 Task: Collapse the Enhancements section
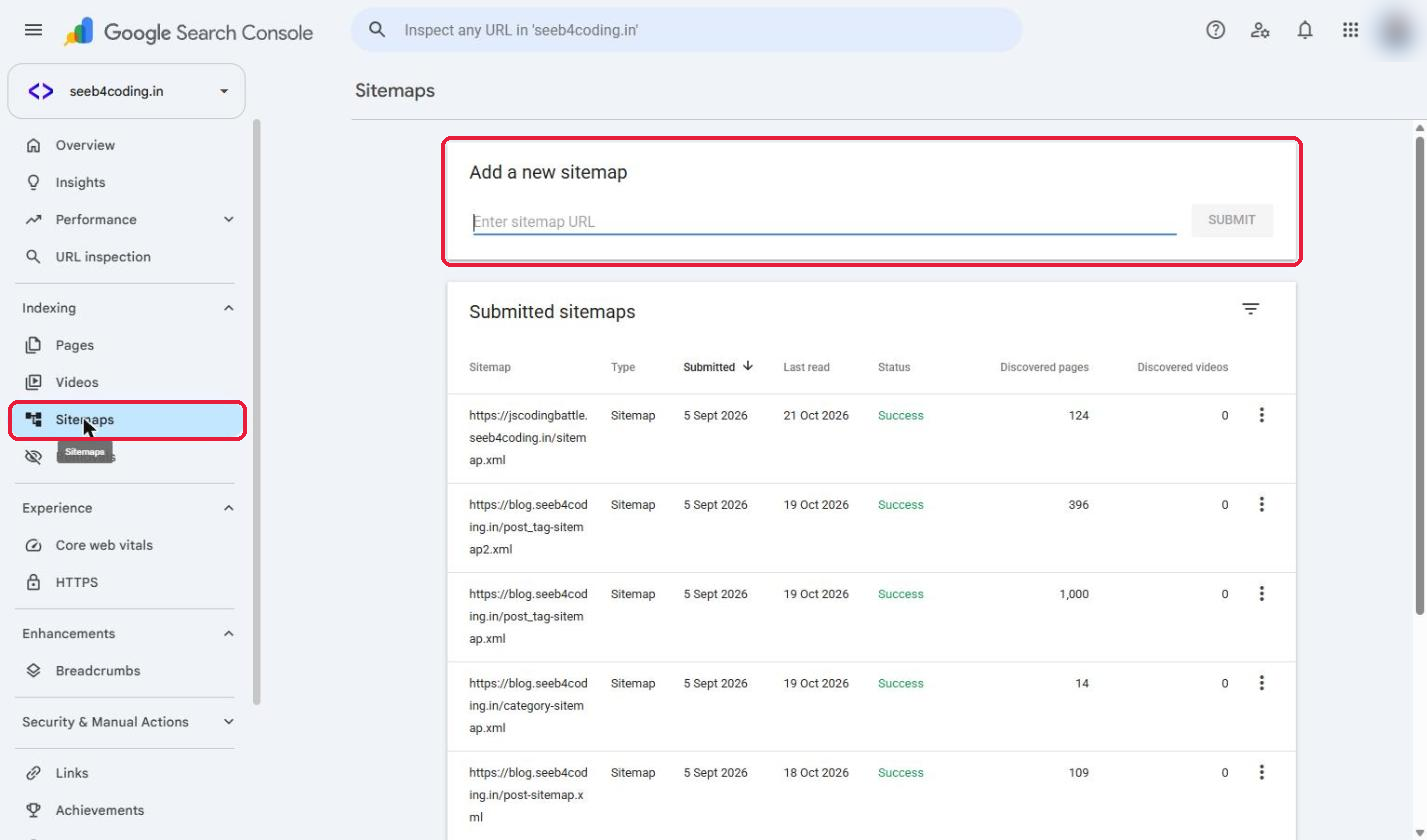pos(228,634)
